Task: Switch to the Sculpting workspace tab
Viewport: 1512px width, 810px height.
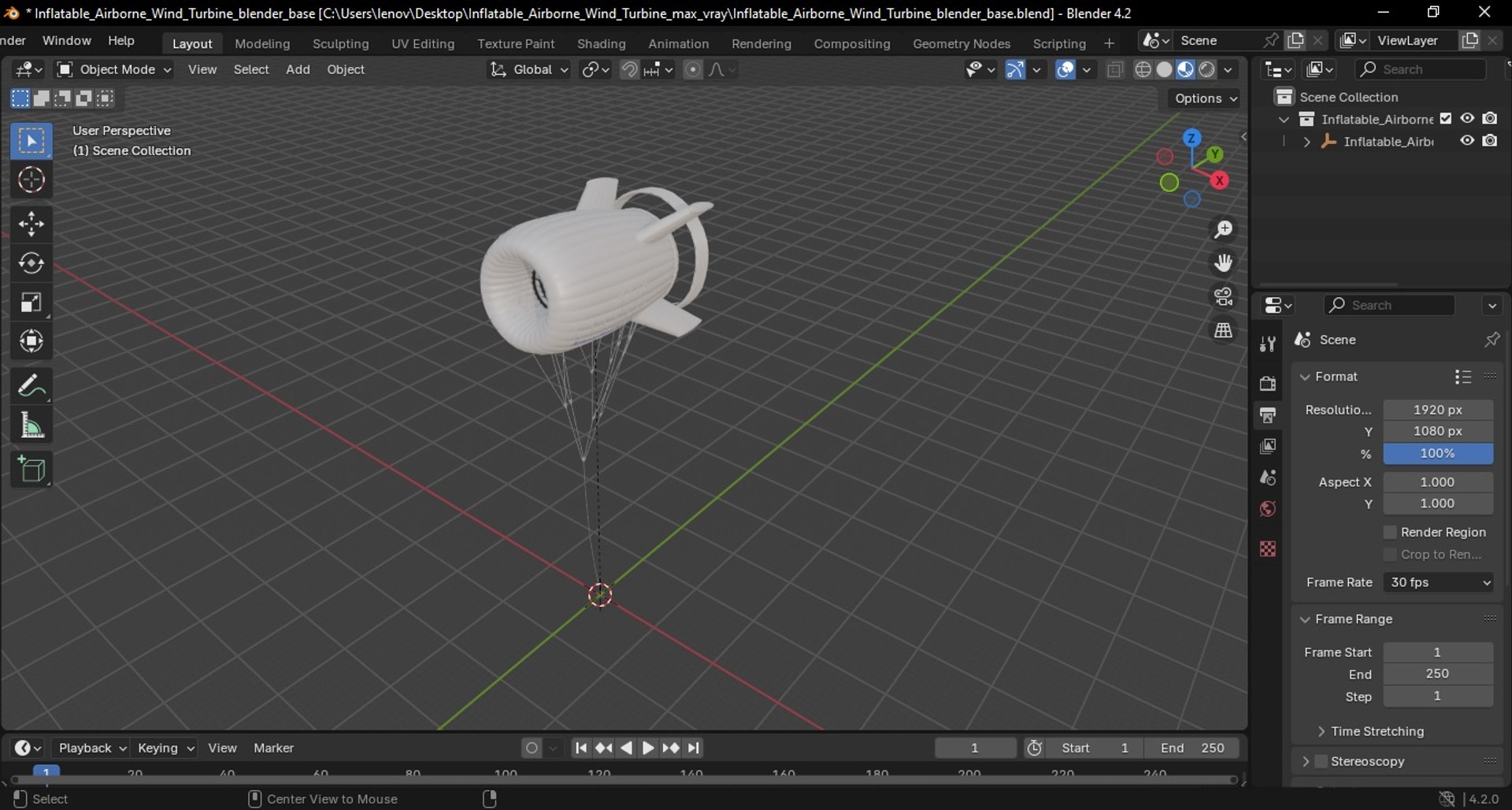Action: pyautogui.click(x=340, y=44)
